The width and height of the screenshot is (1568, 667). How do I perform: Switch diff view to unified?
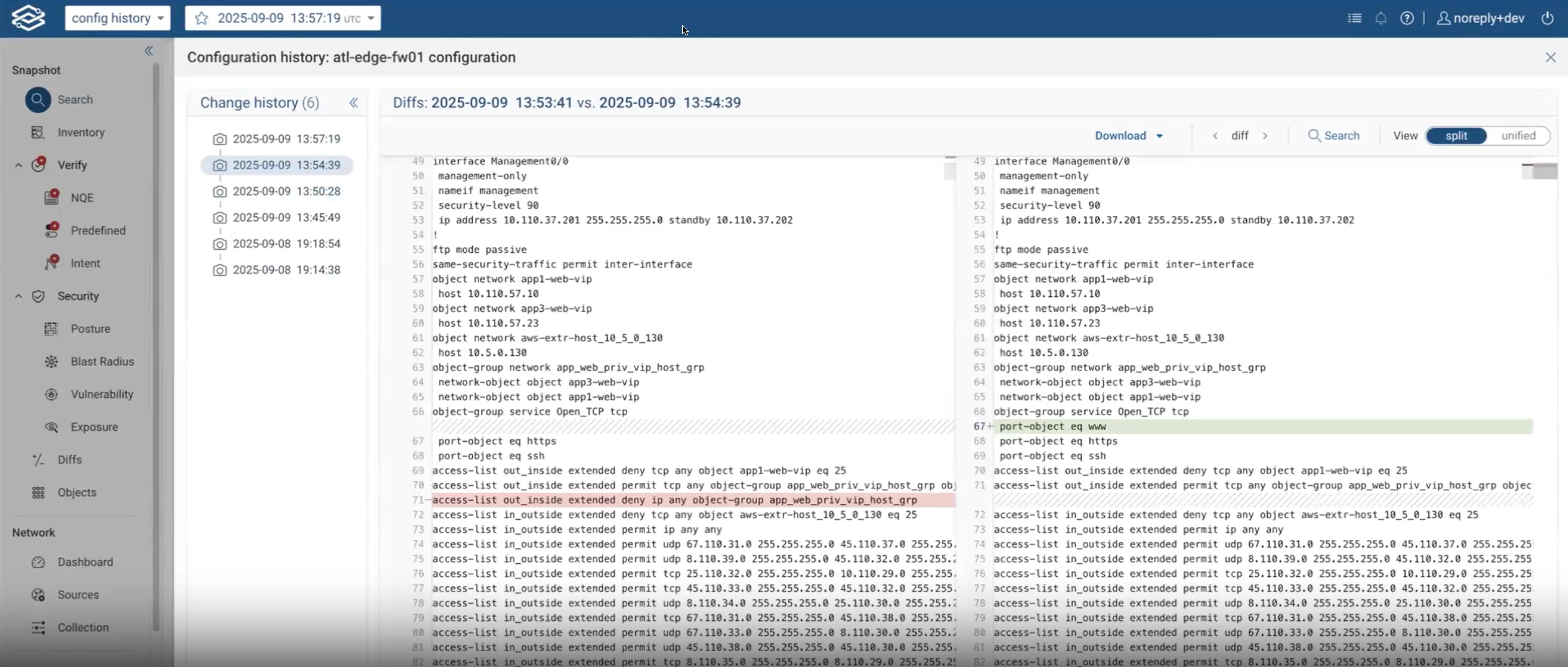[x=1517, y=135]
